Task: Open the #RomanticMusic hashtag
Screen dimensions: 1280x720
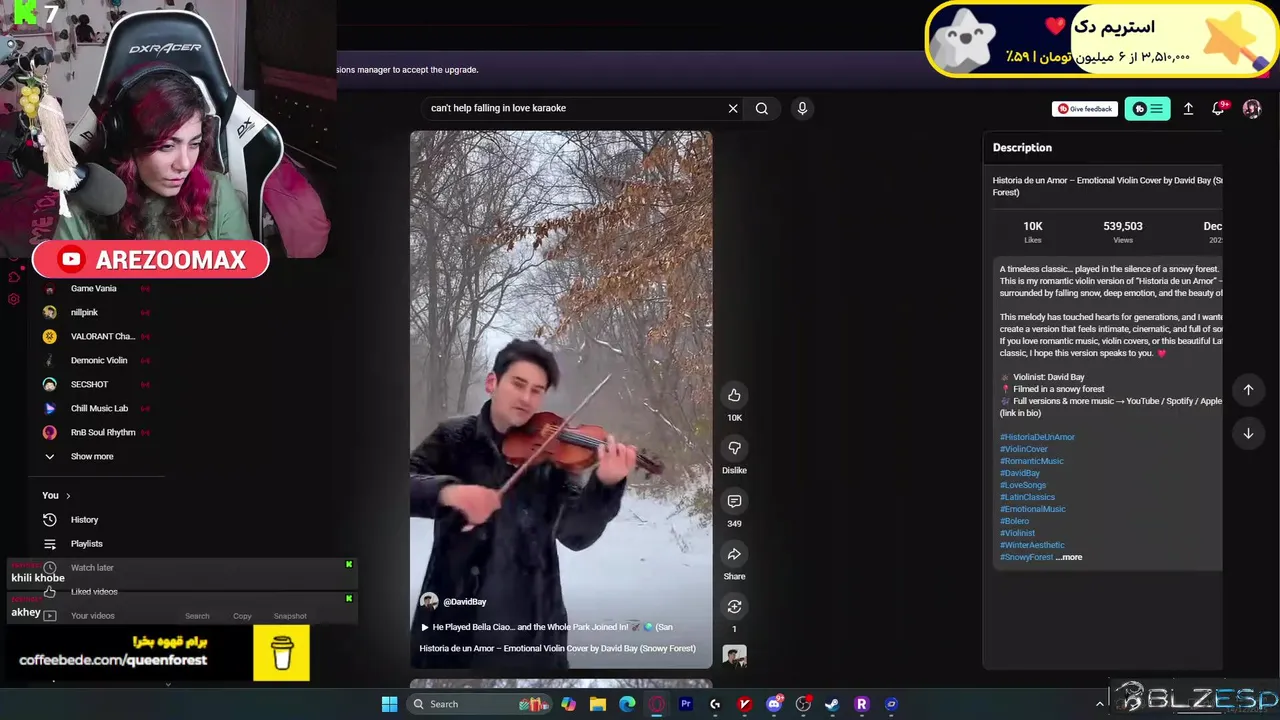Action: click(x=1032, y=461)
